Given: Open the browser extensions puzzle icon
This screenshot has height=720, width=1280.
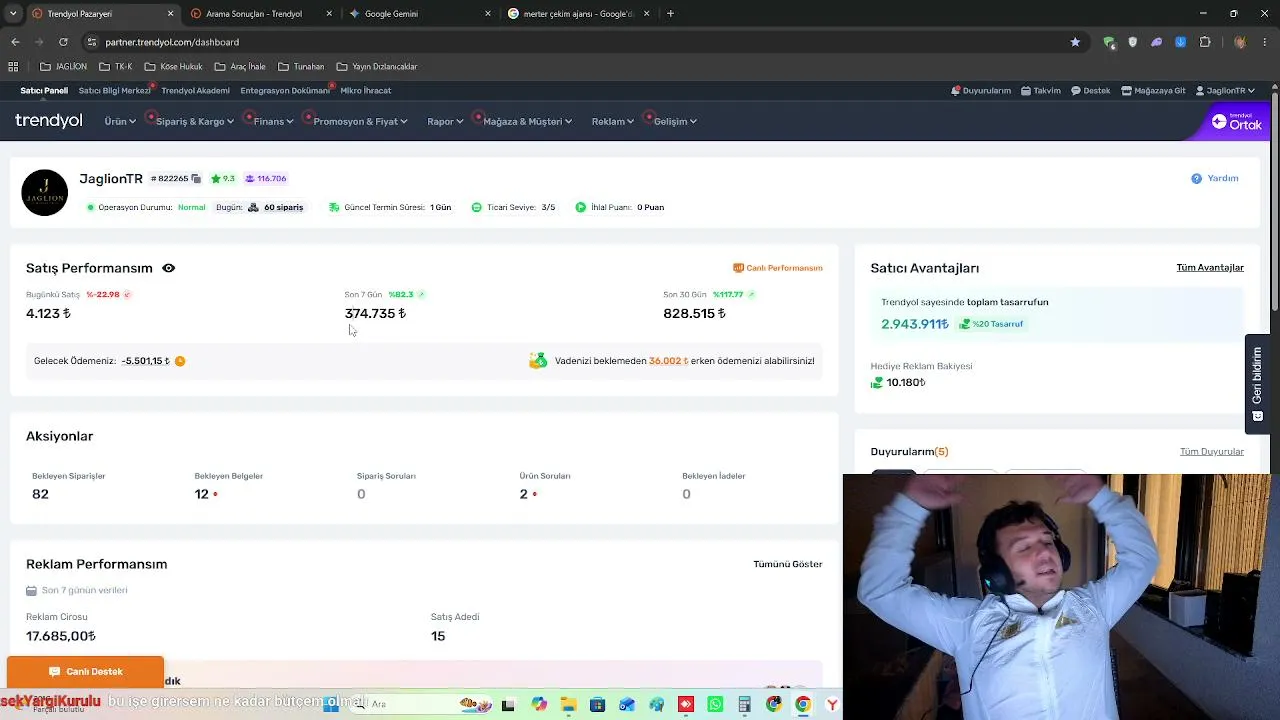Looking at the screenshot, I should tap(1205, 42).
